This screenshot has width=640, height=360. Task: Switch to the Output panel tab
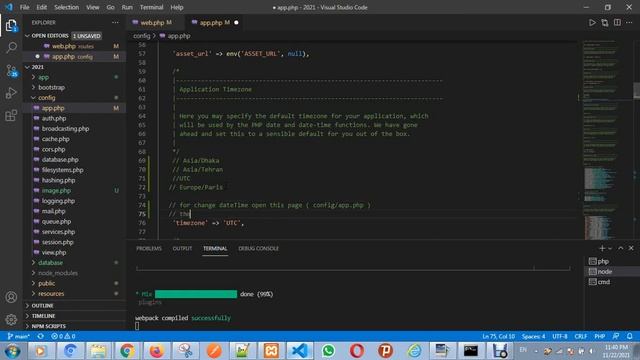pos(182,248)
